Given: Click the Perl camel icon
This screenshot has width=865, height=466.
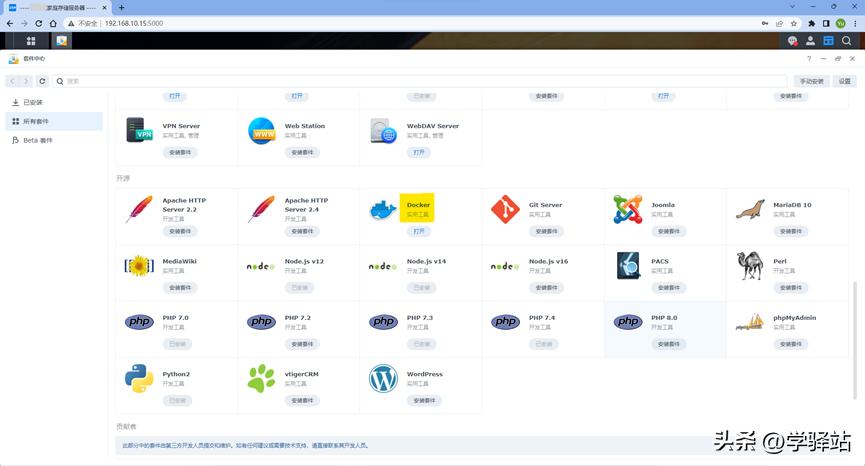Looking at the screenshot, I should (750, 266).
